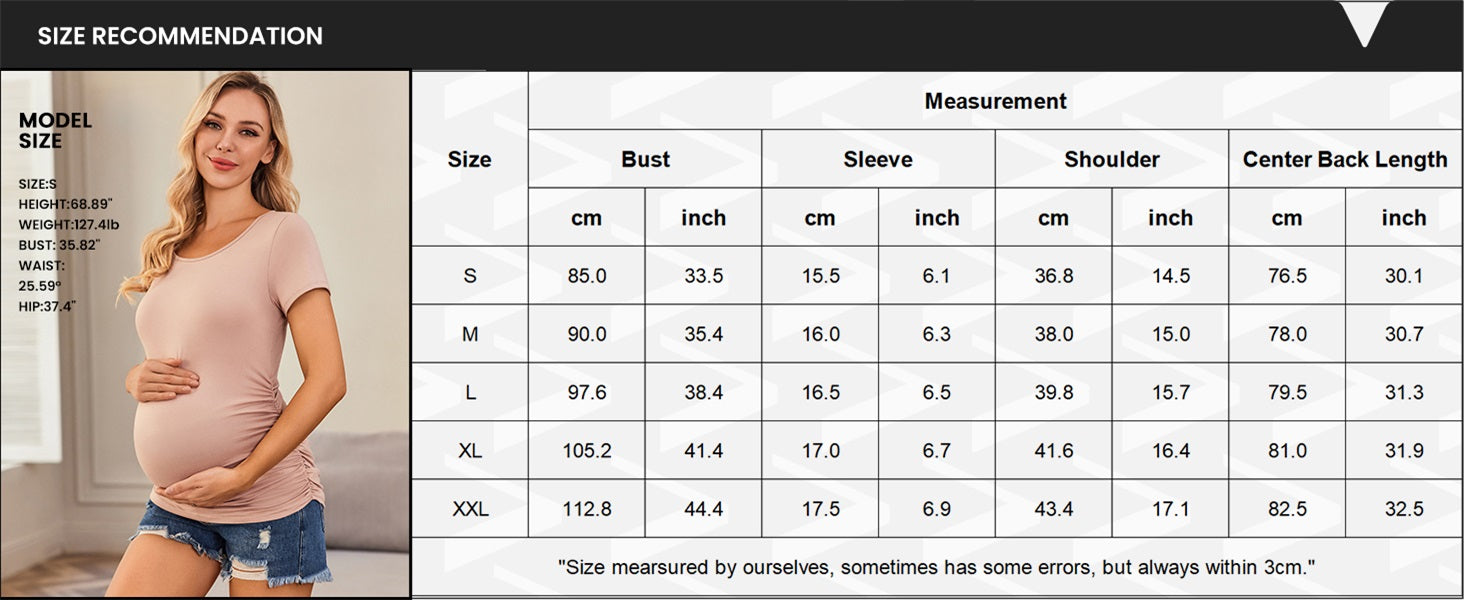Click size S row label

point(470,276)
